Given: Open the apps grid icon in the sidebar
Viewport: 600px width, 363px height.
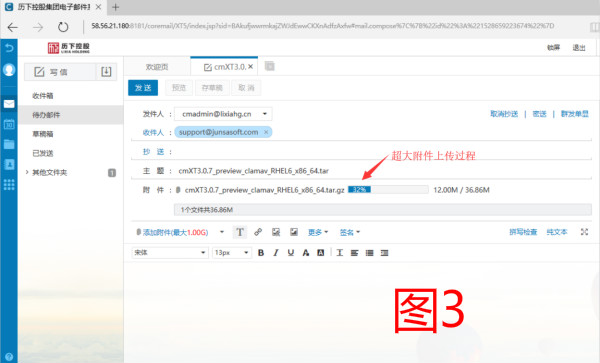Looking at the screenshot, I should point(9,185).
